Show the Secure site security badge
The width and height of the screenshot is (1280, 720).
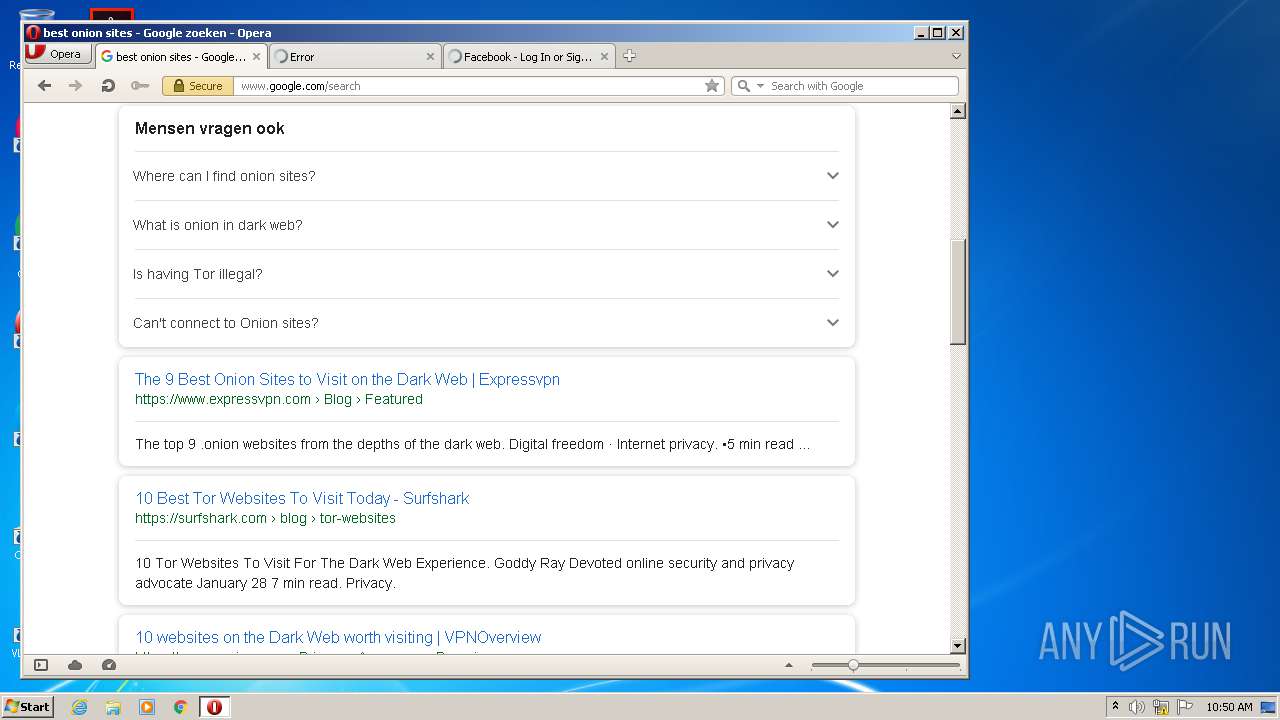198,86
